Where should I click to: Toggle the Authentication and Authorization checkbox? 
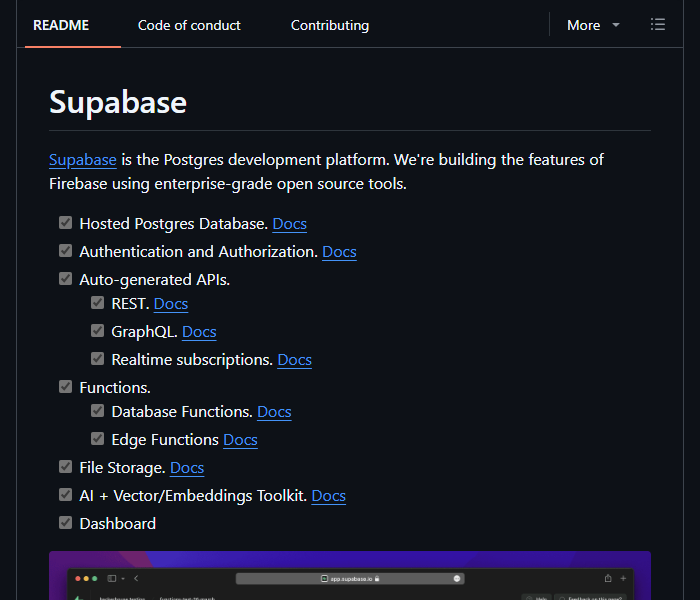click(x=66, y=251)
